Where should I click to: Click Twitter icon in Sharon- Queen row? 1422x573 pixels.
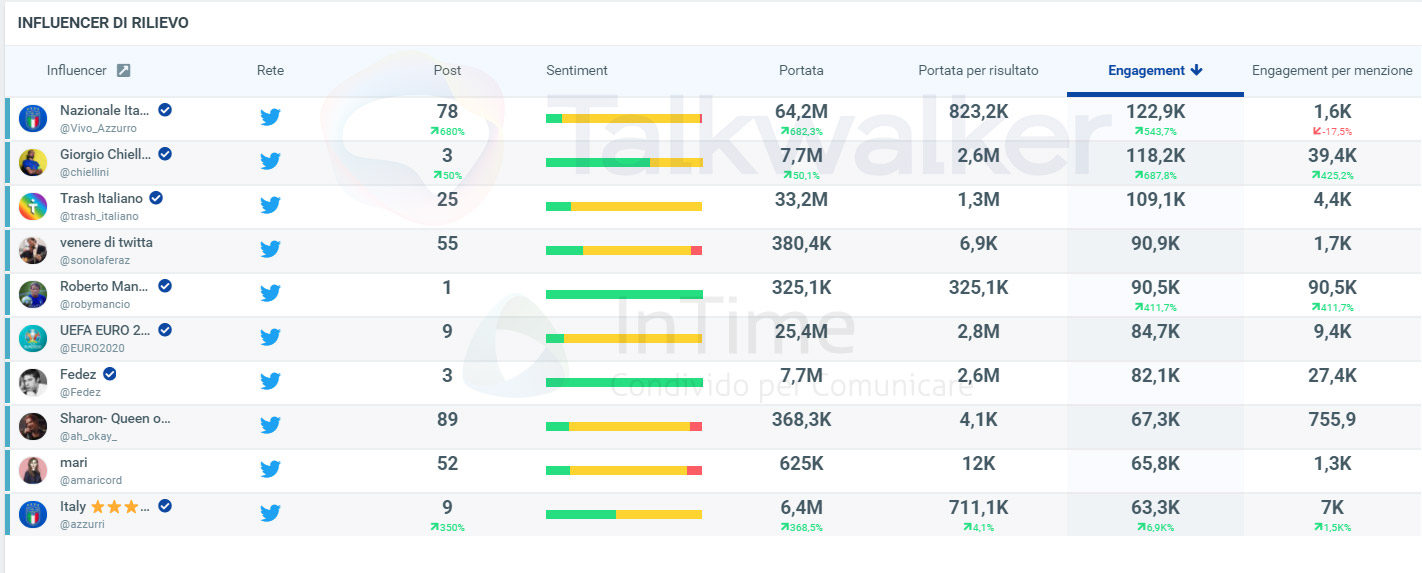pyautogui.click(x=270, y=425)
